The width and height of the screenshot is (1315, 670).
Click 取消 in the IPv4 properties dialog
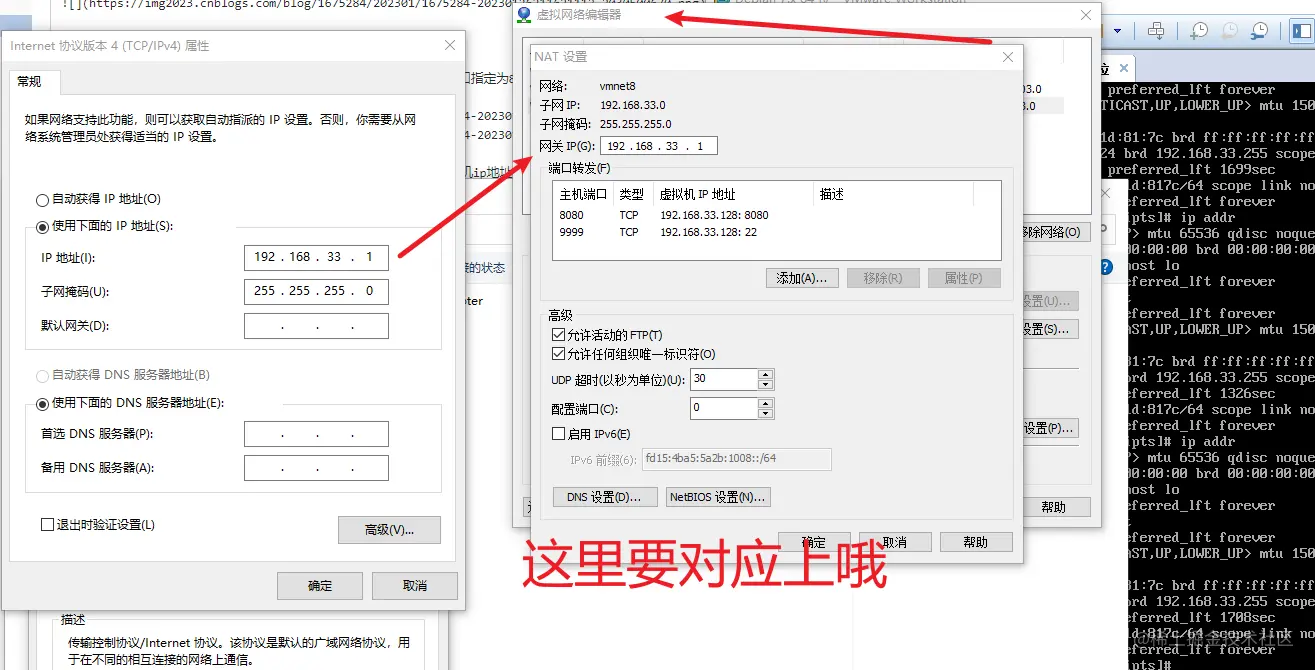(x=415, y=586)
